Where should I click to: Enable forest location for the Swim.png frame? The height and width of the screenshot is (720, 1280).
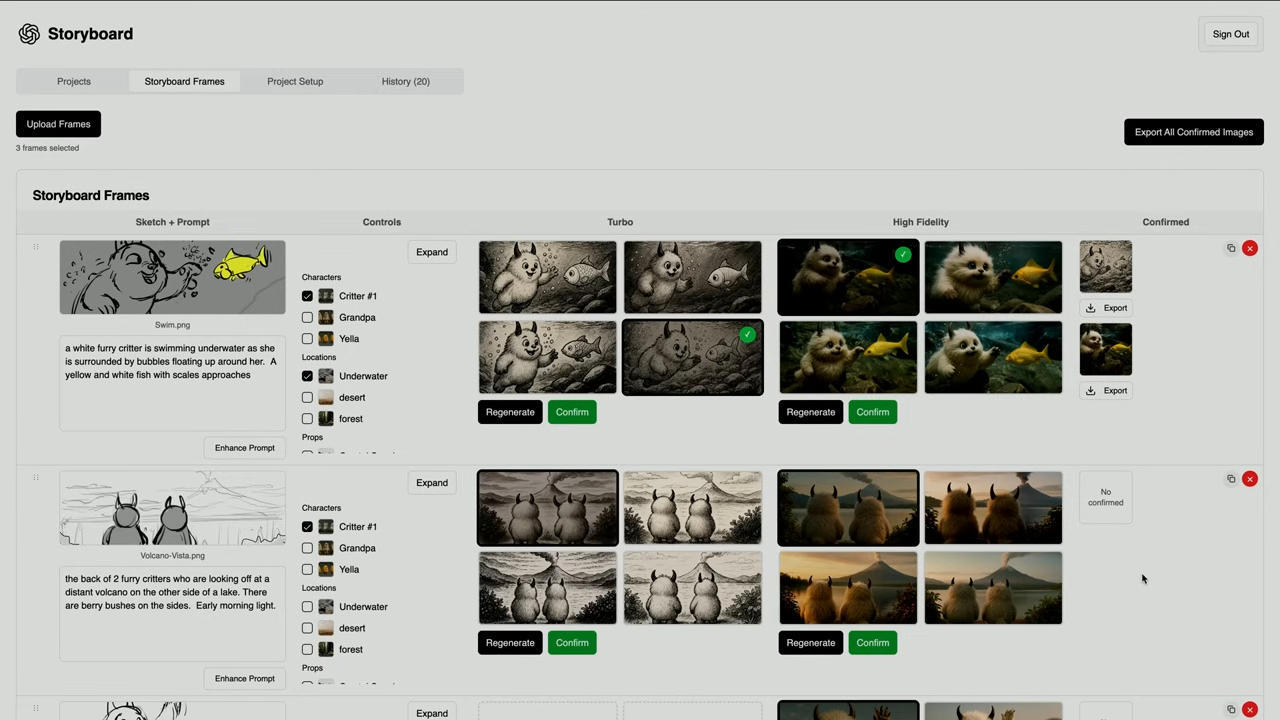point(307,419)
